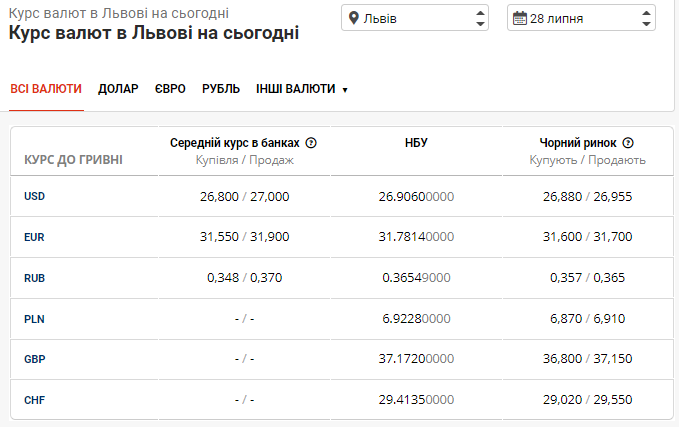Open the RUB currency link
679x427 pixels.
point(34,278)
